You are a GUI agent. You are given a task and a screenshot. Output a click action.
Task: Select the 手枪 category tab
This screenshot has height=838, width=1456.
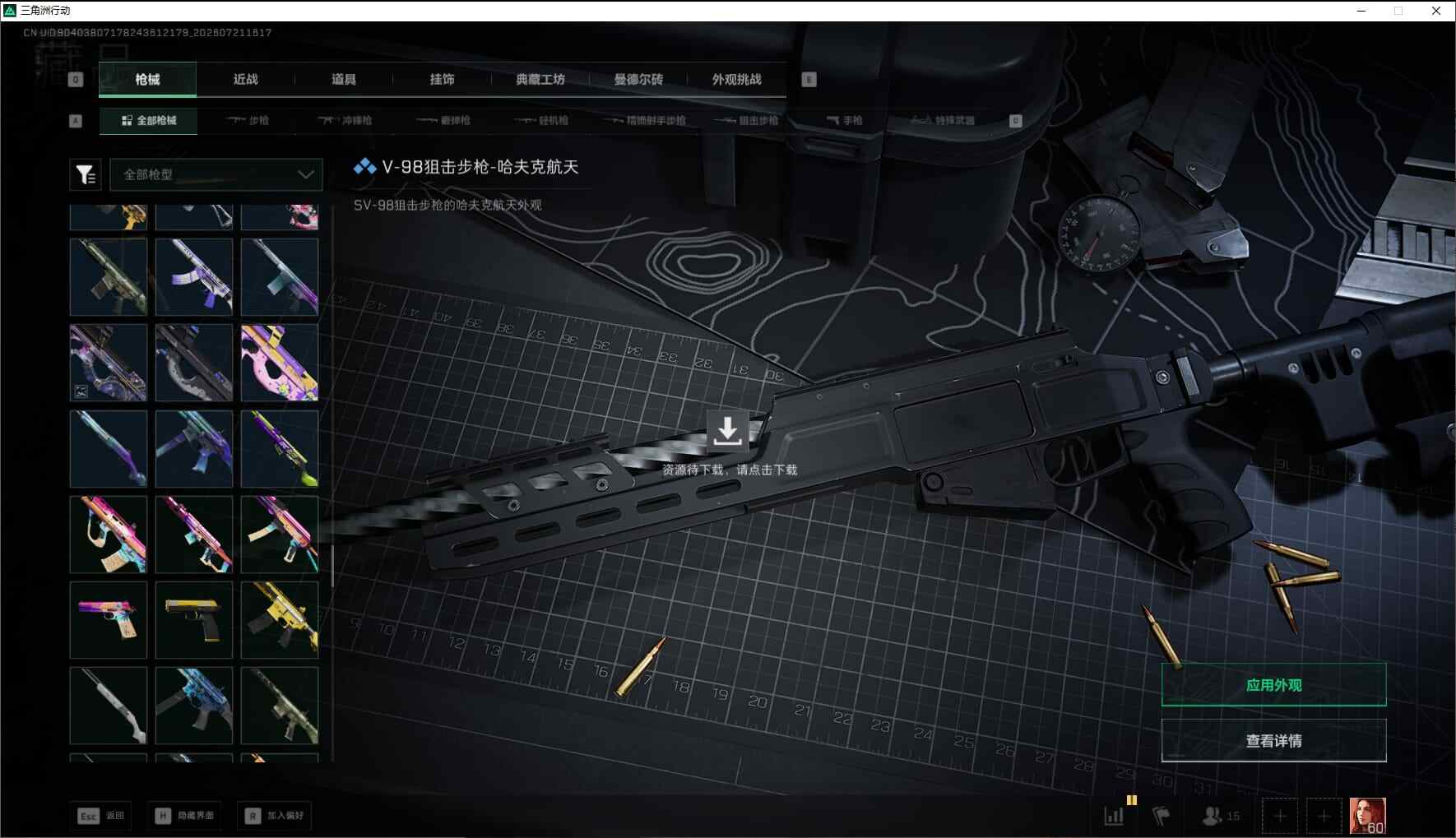tap(845, 121)
